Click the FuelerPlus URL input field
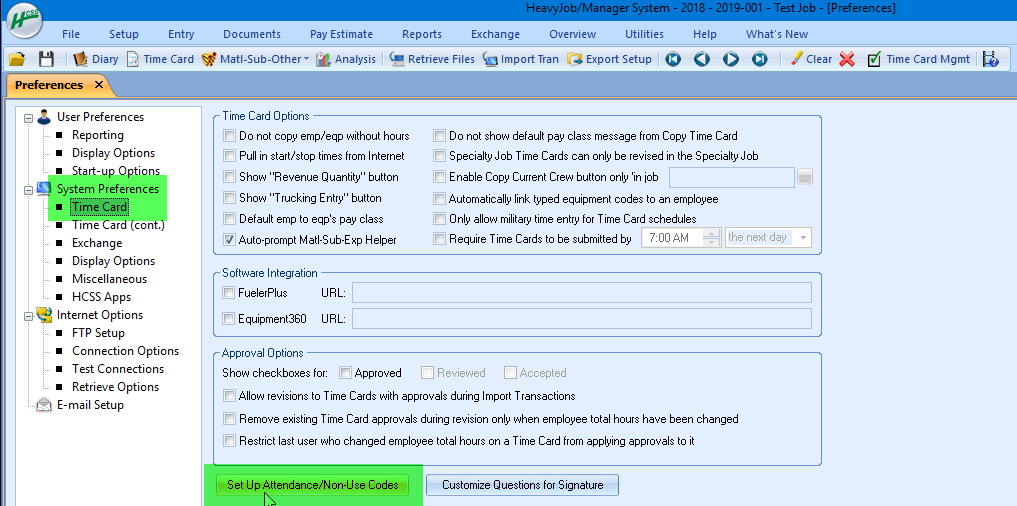Viewport: 1017px width, 506px height. click(x=582, y=293)
